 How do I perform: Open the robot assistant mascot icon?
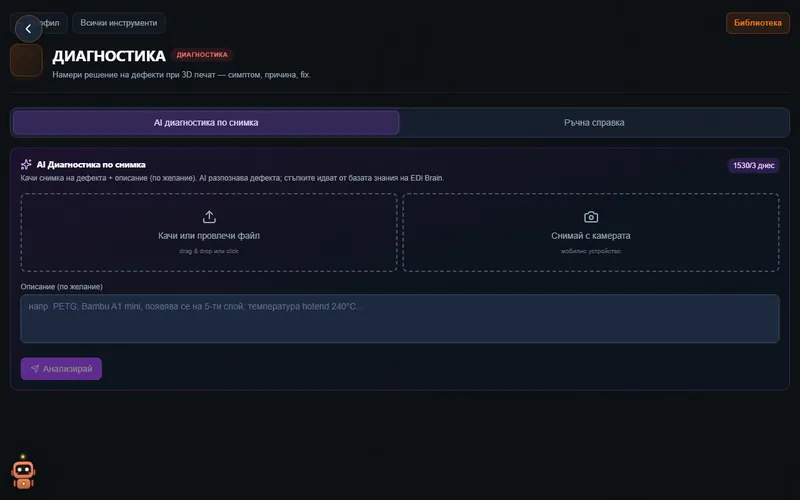coord(23,472)
